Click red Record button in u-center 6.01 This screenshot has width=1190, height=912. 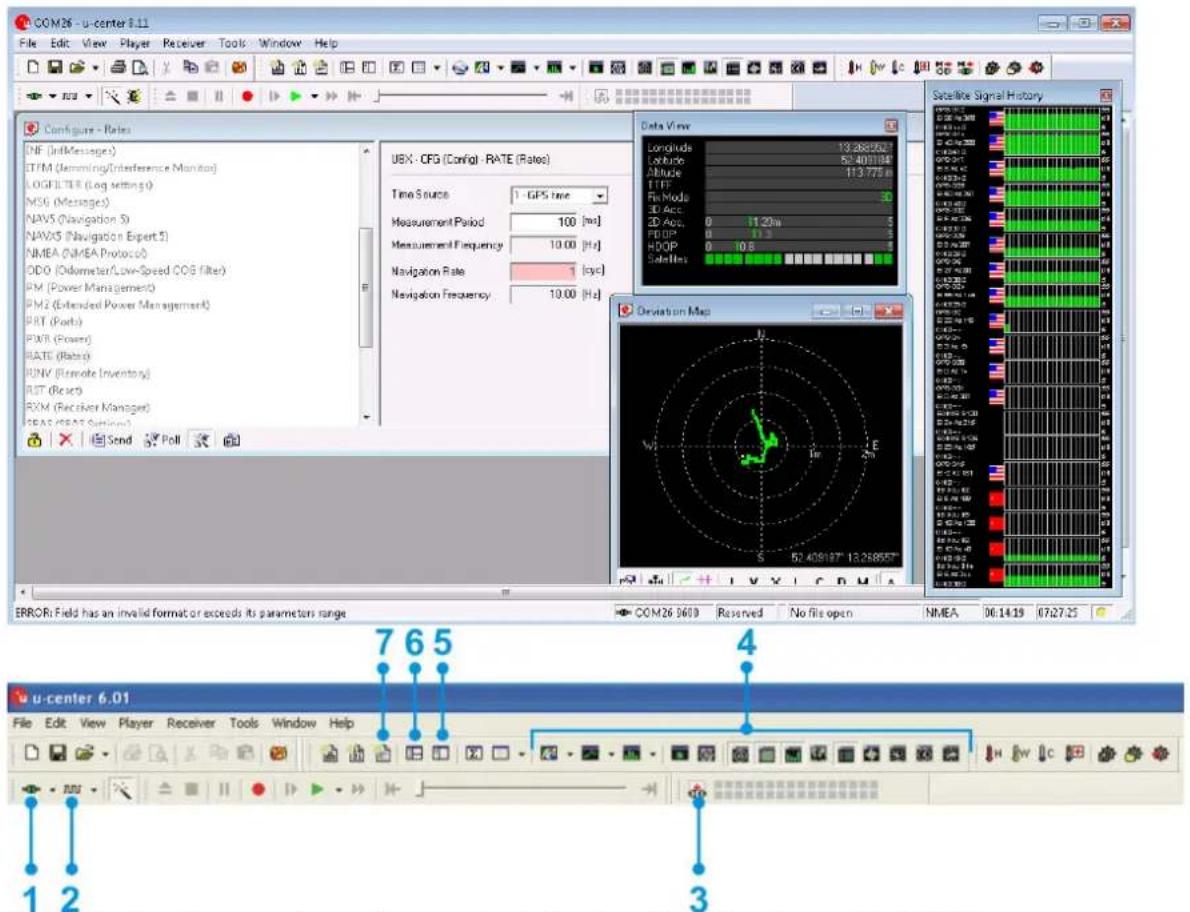pos(258,789)
